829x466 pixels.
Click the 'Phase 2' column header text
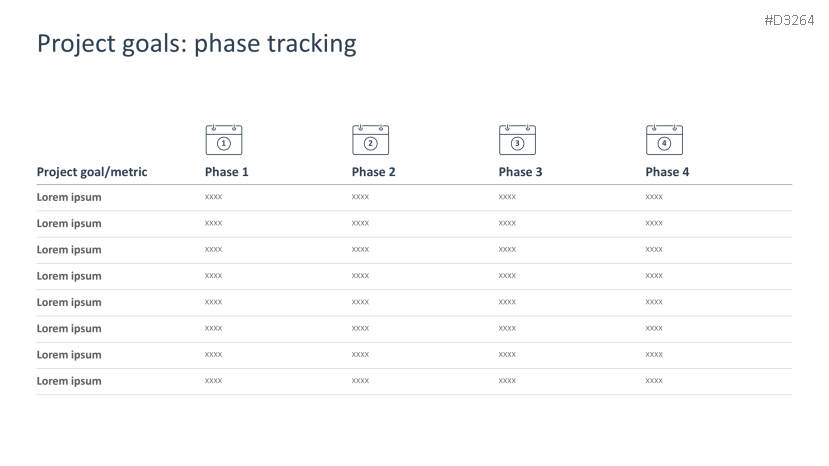point(373,172)
